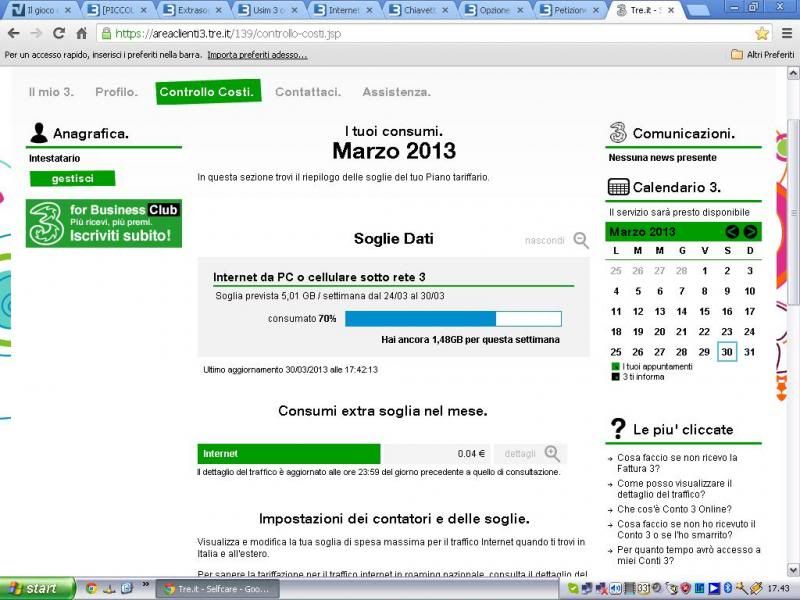
Task: Click the Importa preferiti adesso link
Action: click(257, 55)
